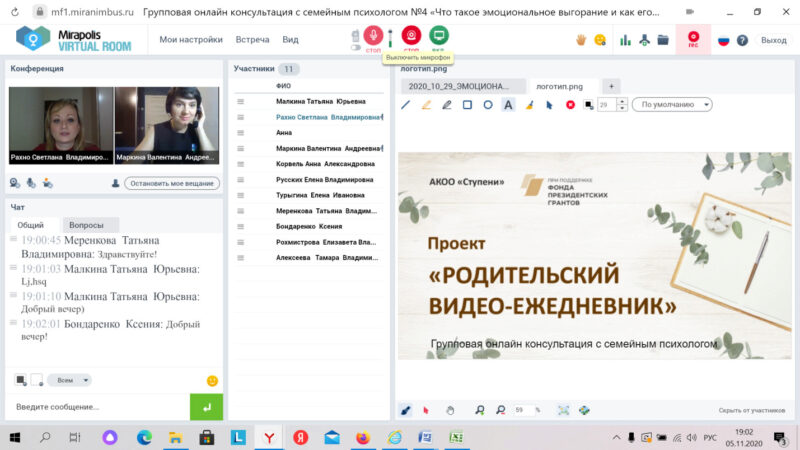Viewport: 800px width, 450px height.
Task: Open Excel from the Windows taskbar
Action: click(456, 437)
